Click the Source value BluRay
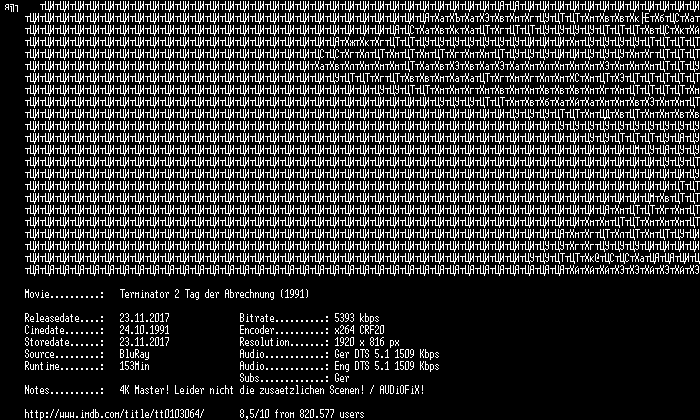This screenshot has width=700, height=420. click(134, 354)
